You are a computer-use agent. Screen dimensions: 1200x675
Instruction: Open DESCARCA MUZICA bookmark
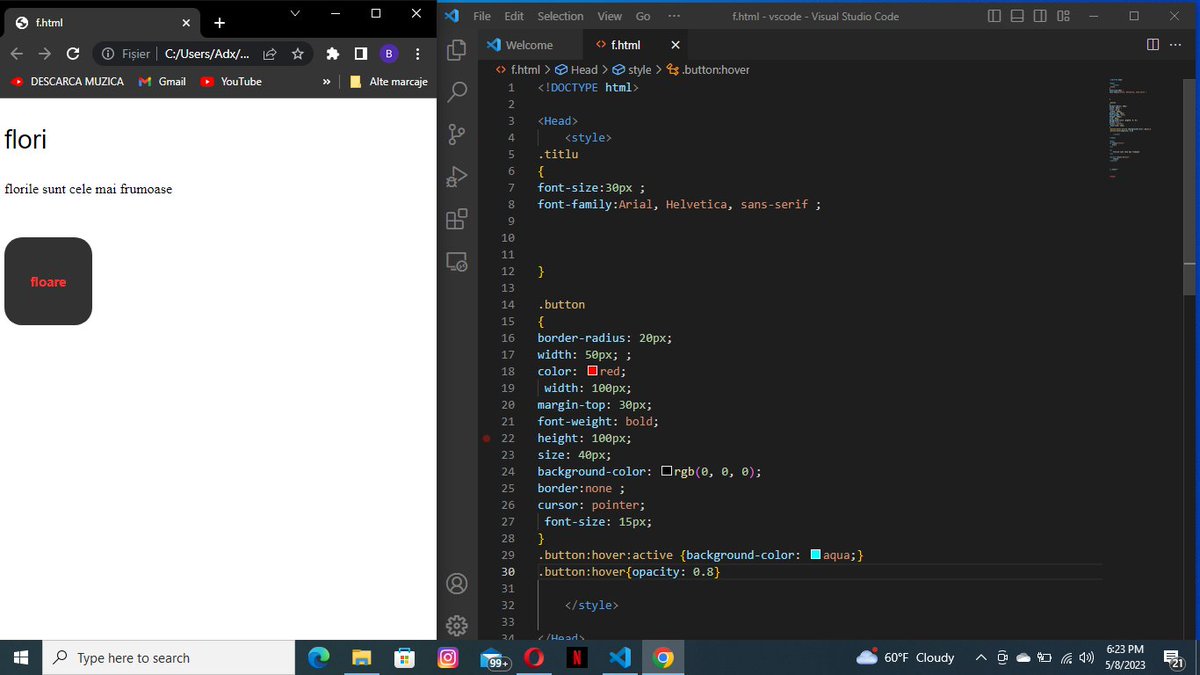(68, 82)
